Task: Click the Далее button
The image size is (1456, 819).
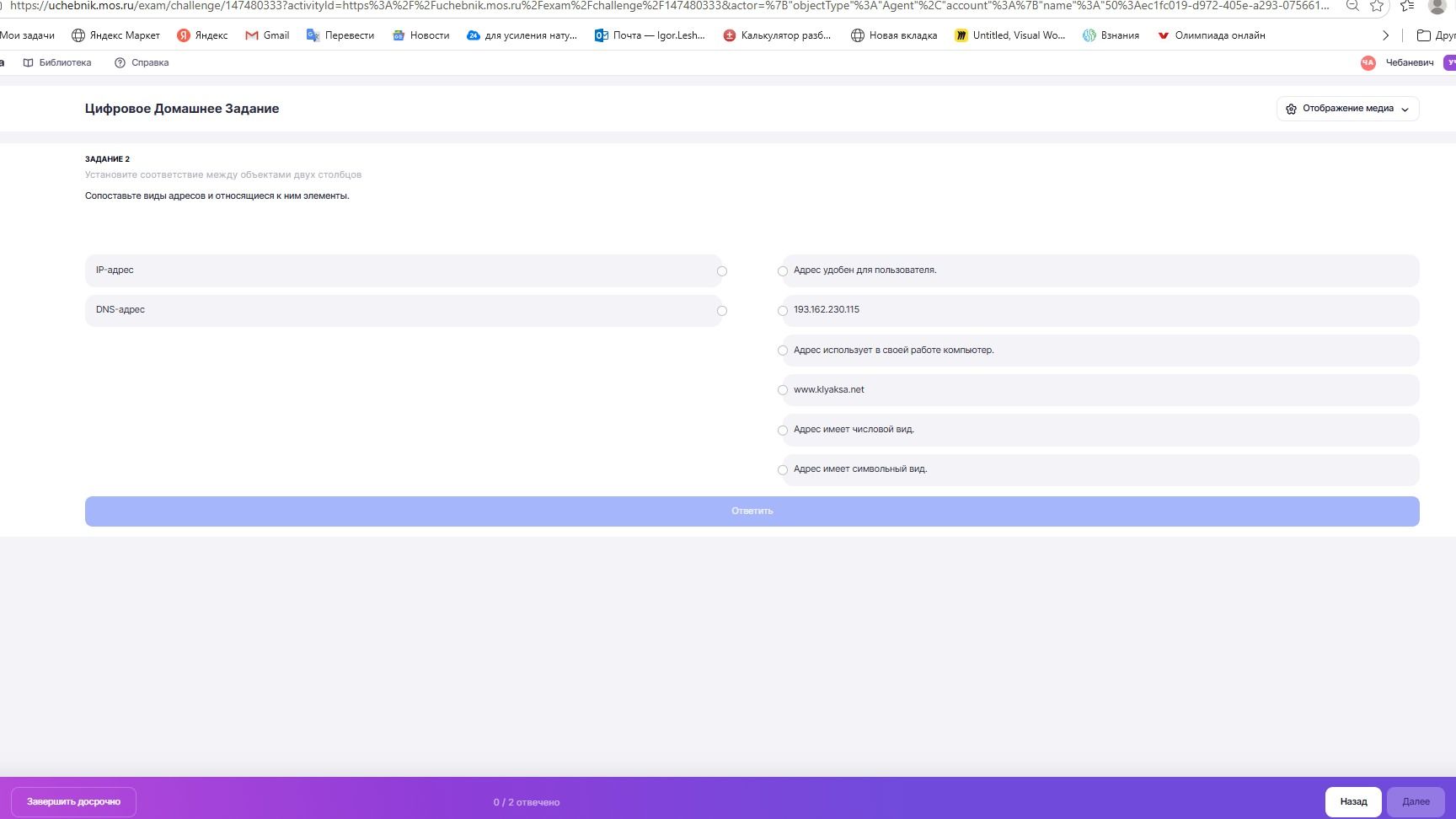Action: click(1416, 801)
